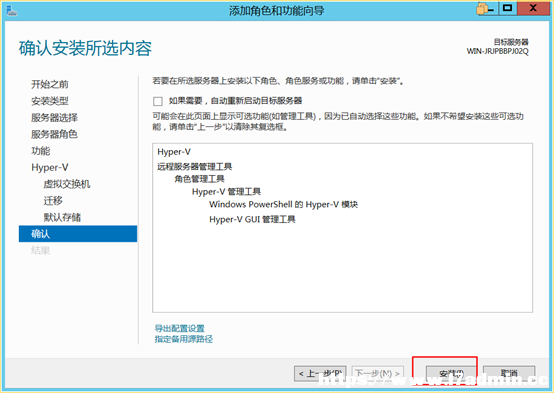
Task: Select 远程服务器管理工具 in install list
Action: pos(195,166)
